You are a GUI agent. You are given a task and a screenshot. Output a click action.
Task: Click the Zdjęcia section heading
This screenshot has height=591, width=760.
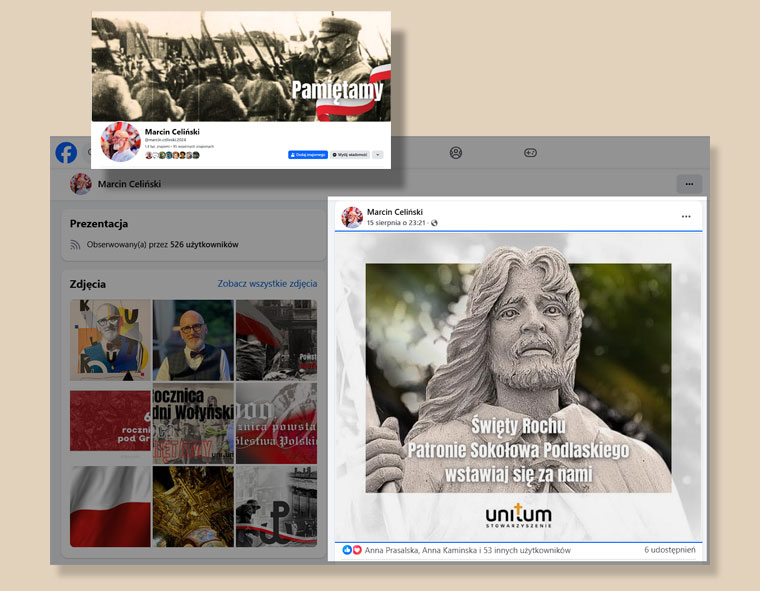(88, 284)
